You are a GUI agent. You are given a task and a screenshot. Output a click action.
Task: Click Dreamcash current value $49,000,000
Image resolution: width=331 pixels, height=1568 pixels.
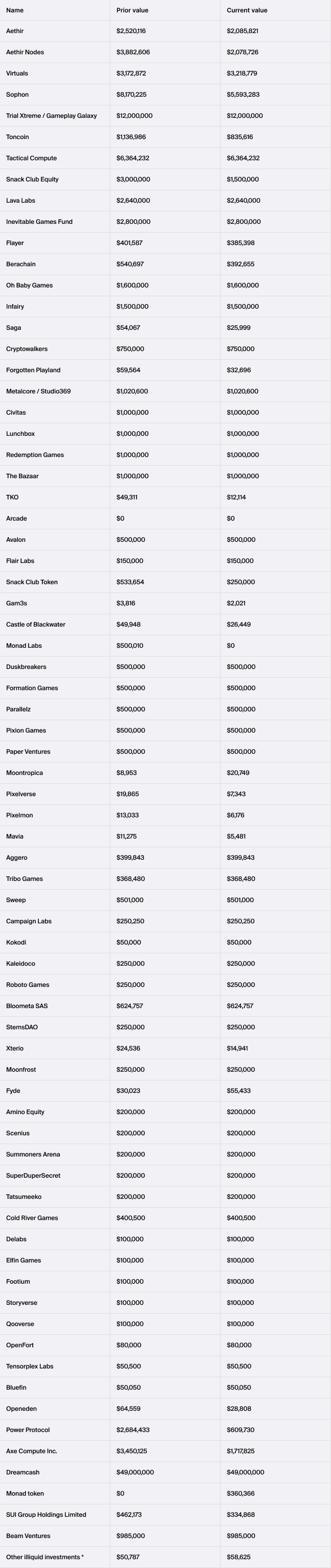click(x=245, y=1472)
